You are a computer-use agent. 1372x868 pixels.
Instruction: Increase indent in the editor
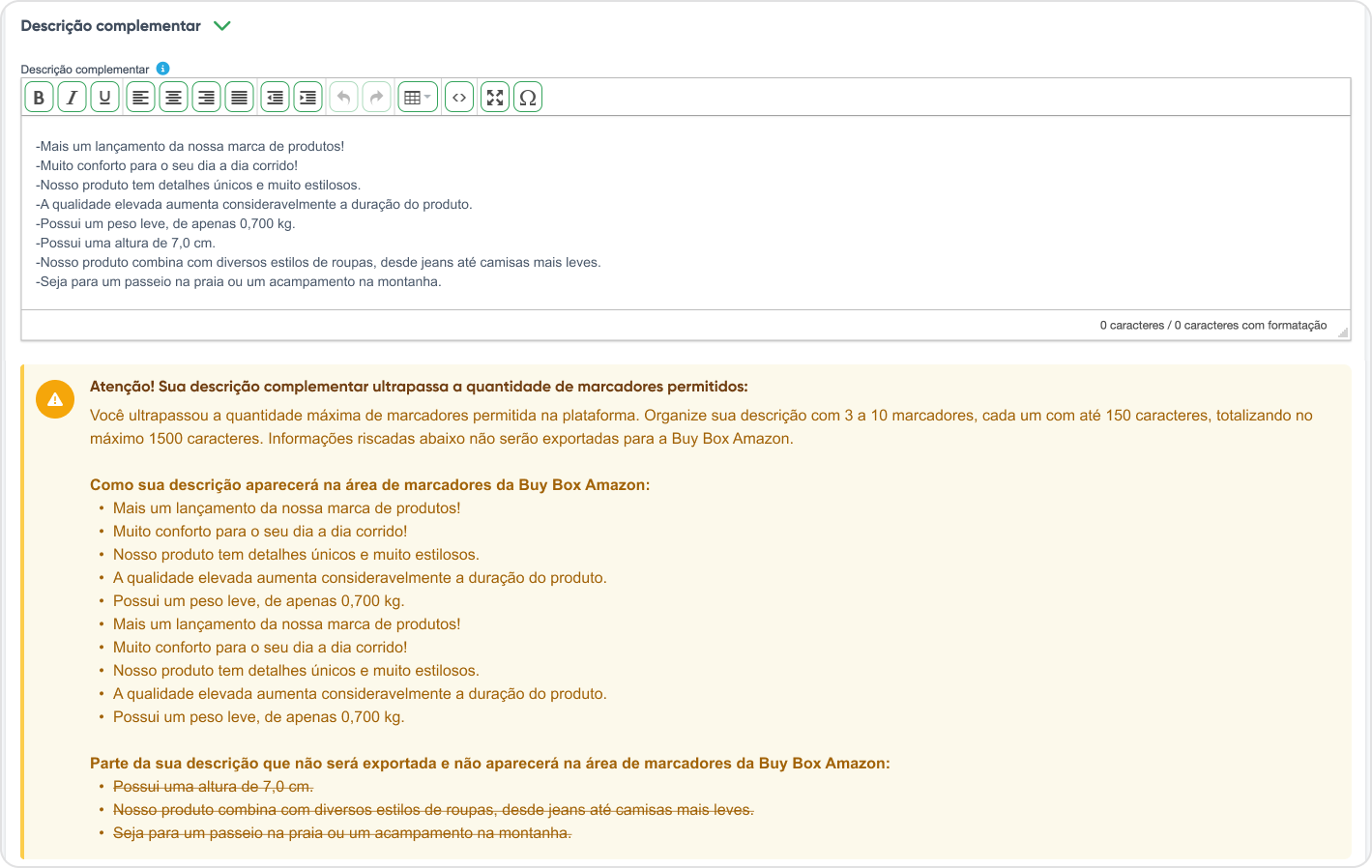(307, 98)
